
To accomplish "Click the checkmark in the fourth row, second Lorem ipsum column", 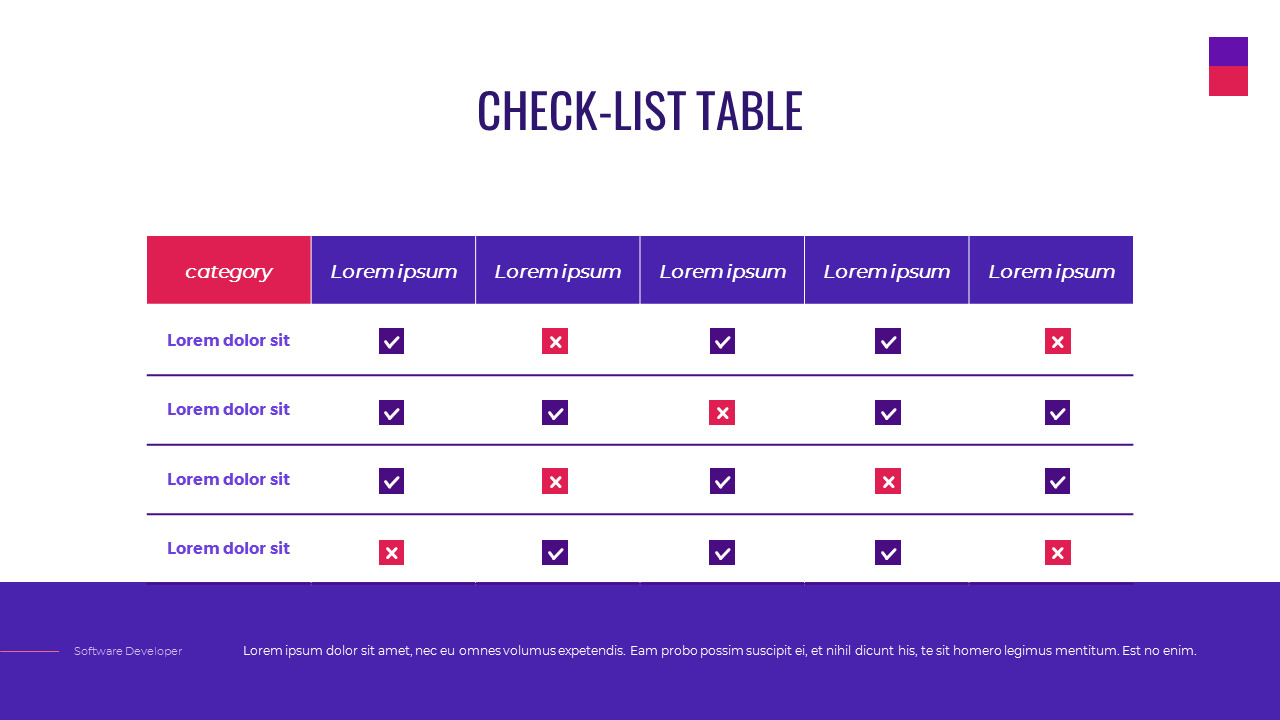I will click(555, 552).
